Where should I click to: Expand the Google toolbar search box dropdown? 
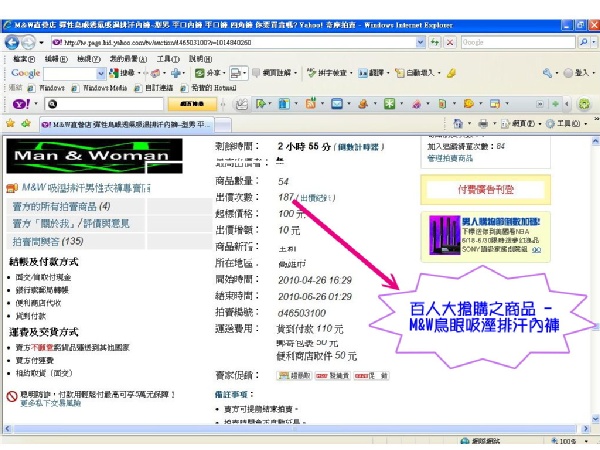pyautogui.click(x=101, y=73)
